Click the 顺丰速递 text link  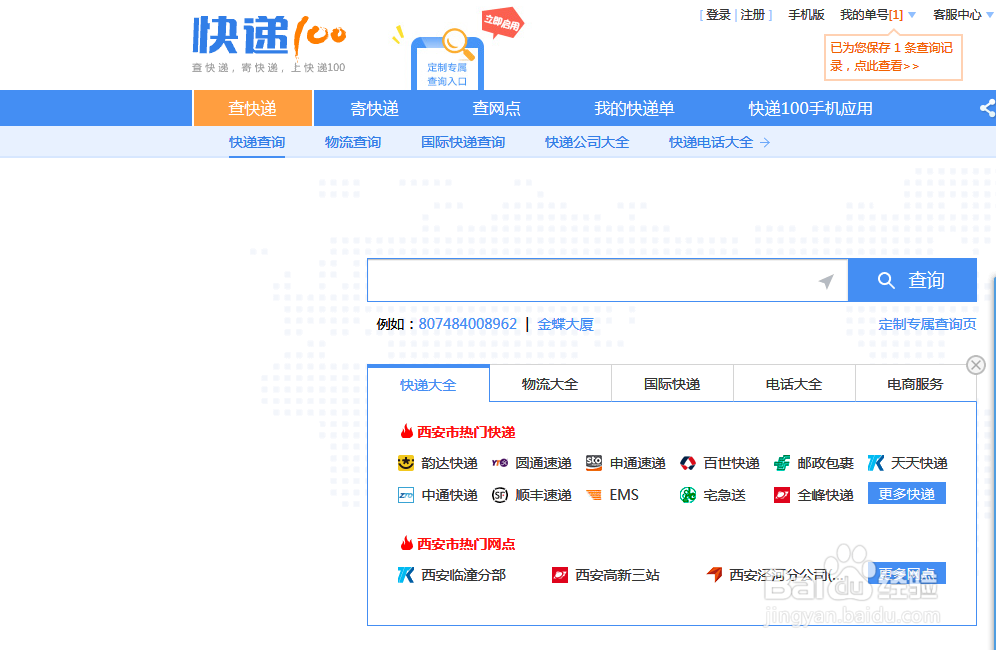click(543, 495)
